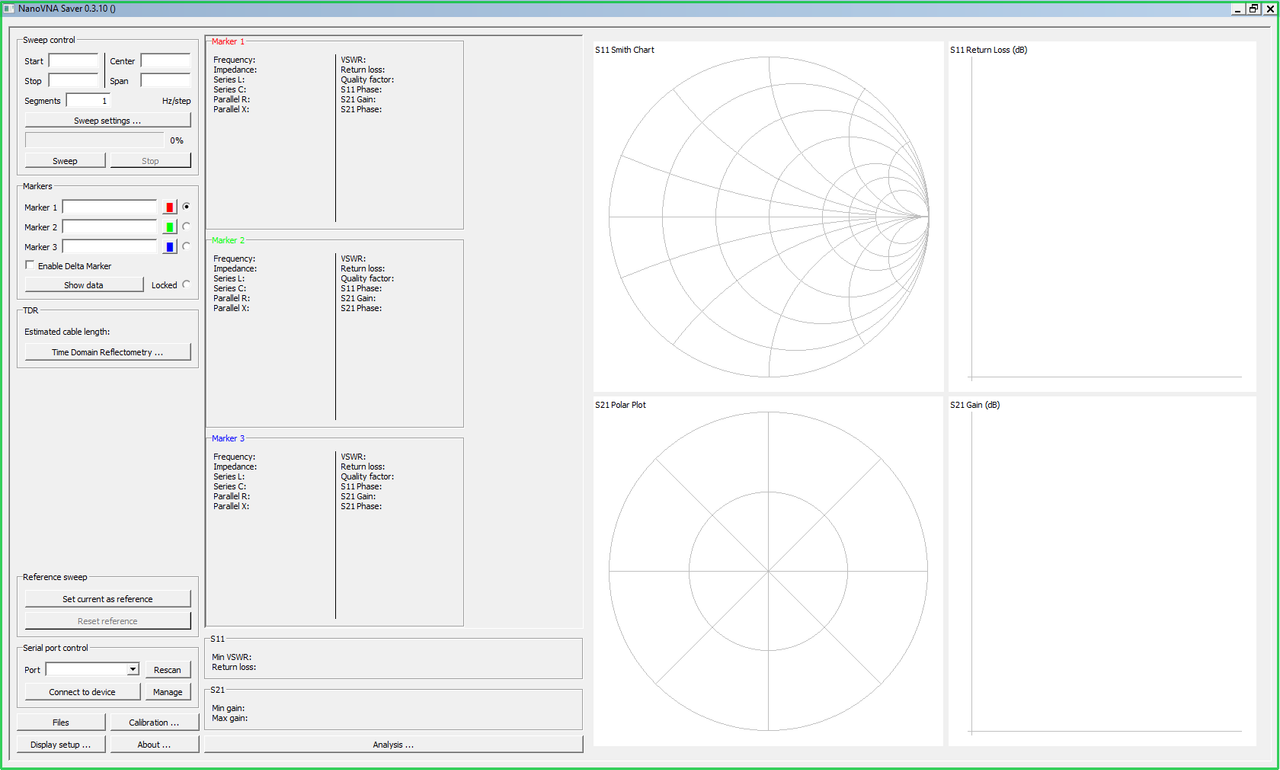1280x770 pixels.
Task: Click the Show data button
Action: (x=84, y=285)
